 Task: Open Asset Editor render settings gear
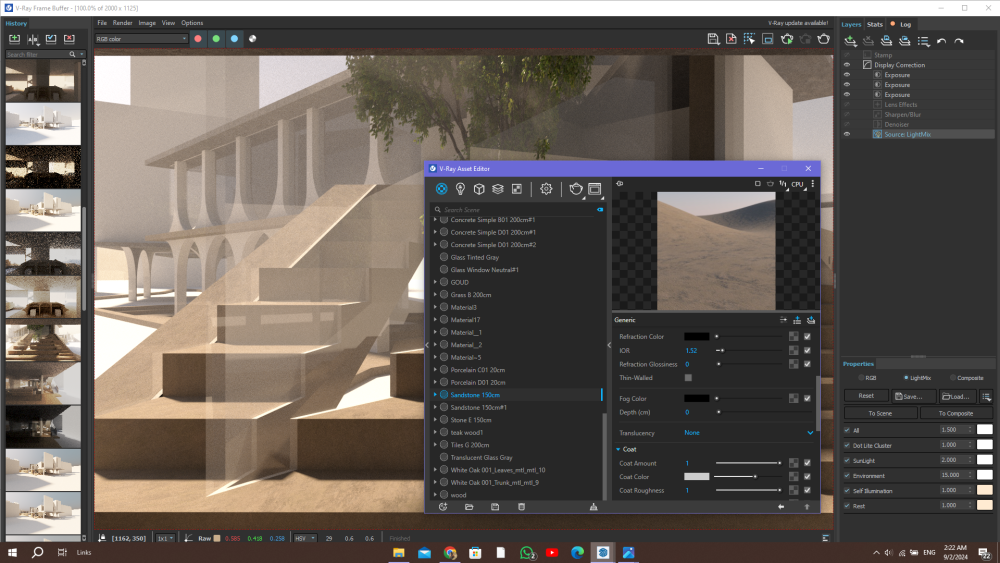[x=546, y=189]
